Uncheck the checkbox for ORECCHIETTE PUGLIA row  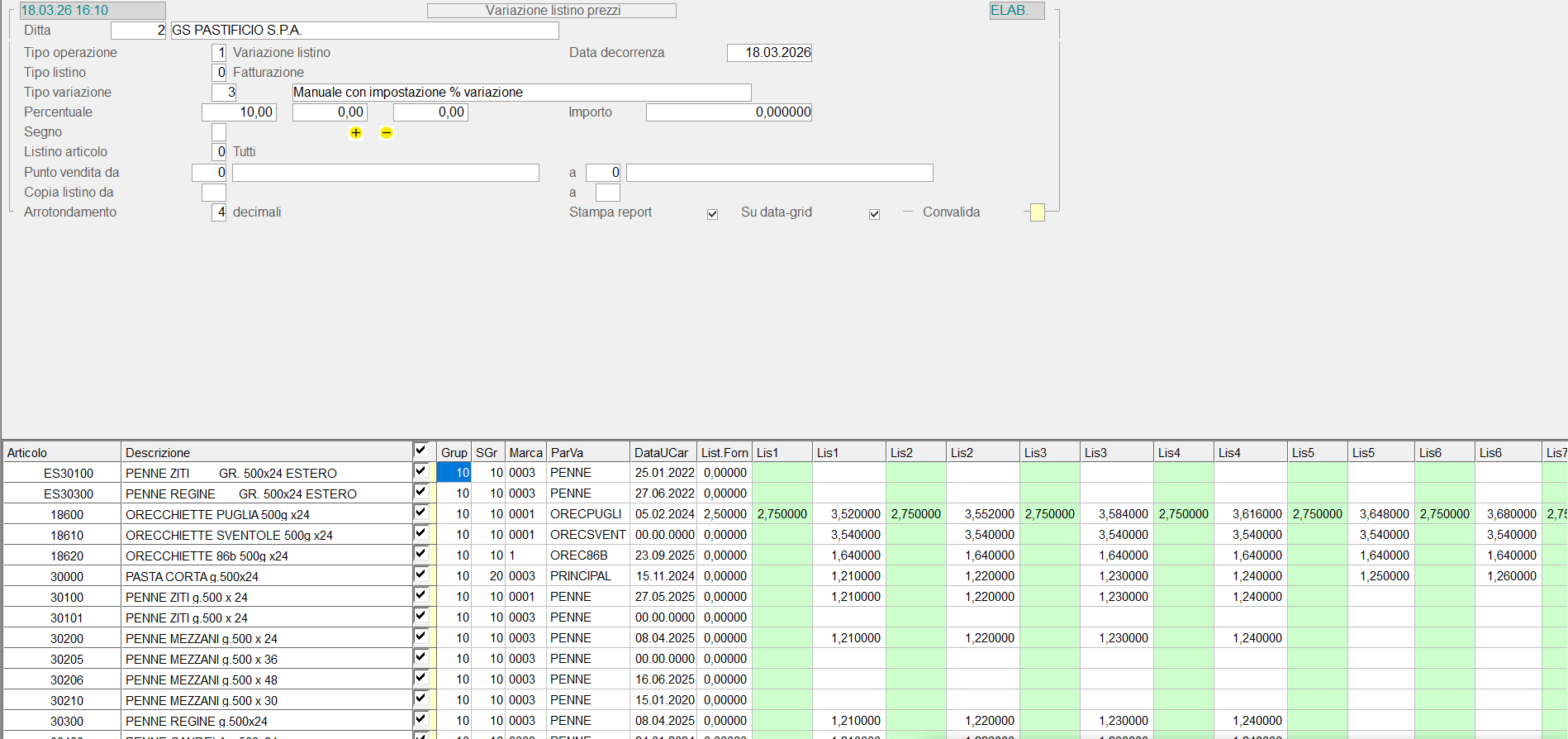click(421, 513)
